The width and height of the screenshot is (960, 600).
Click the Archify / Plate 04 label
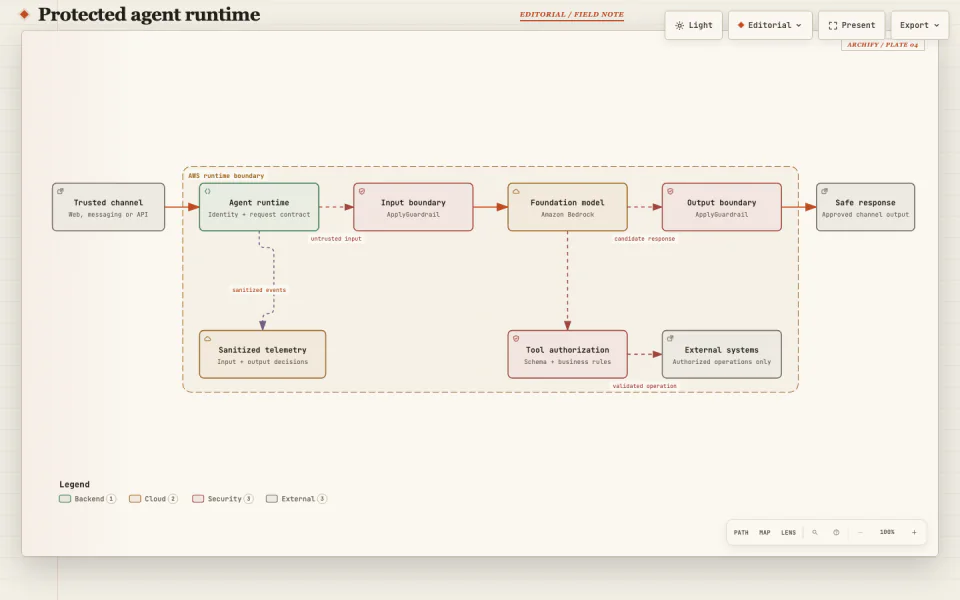pos(882,45)
